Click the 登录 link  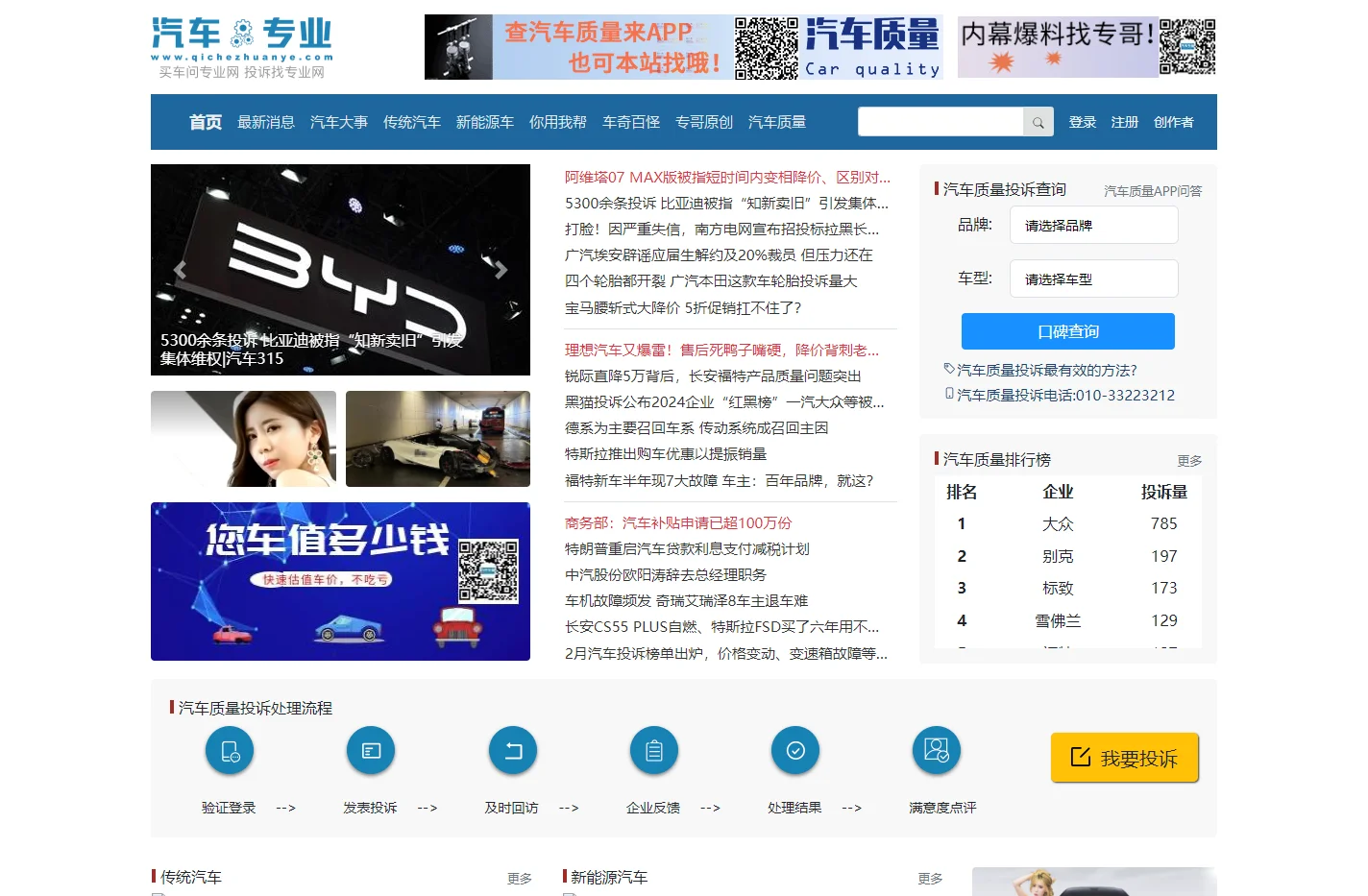[1083, 122]
